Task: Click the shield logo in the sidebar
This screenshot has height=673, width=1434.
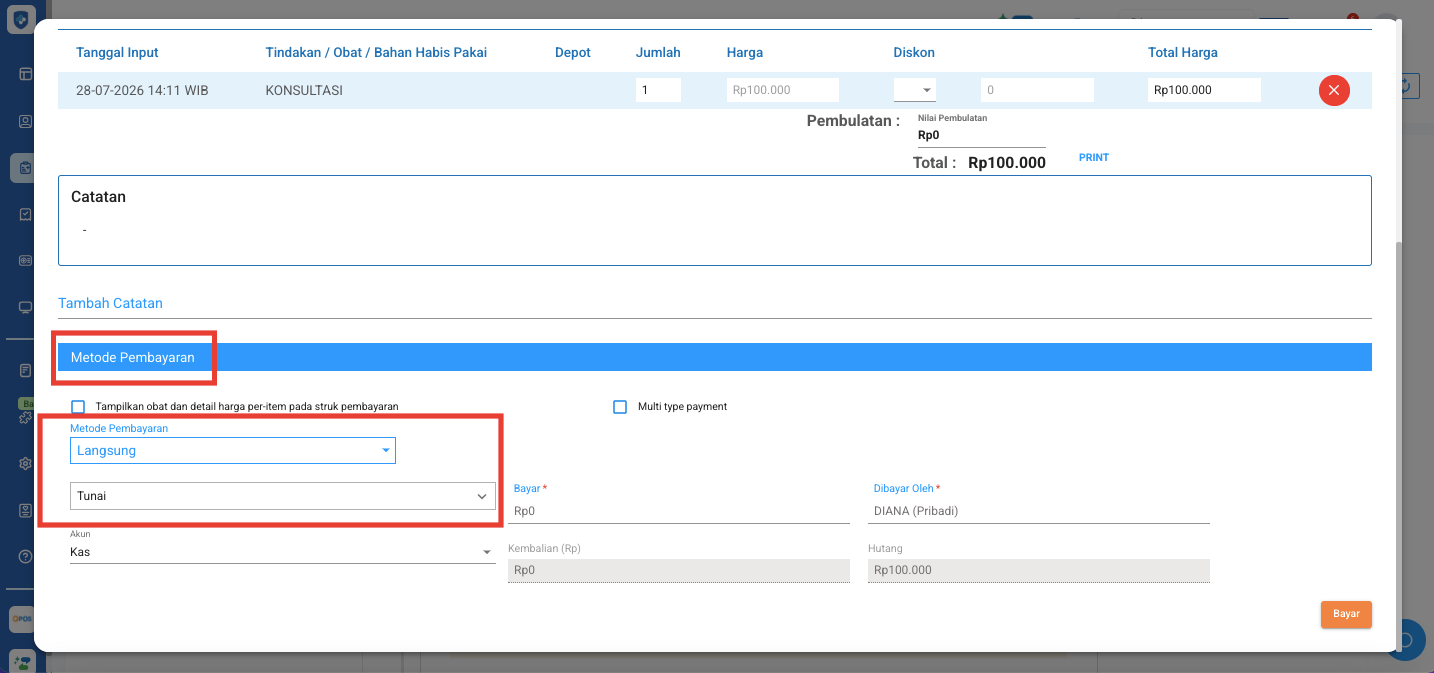Action: point(21,20)
